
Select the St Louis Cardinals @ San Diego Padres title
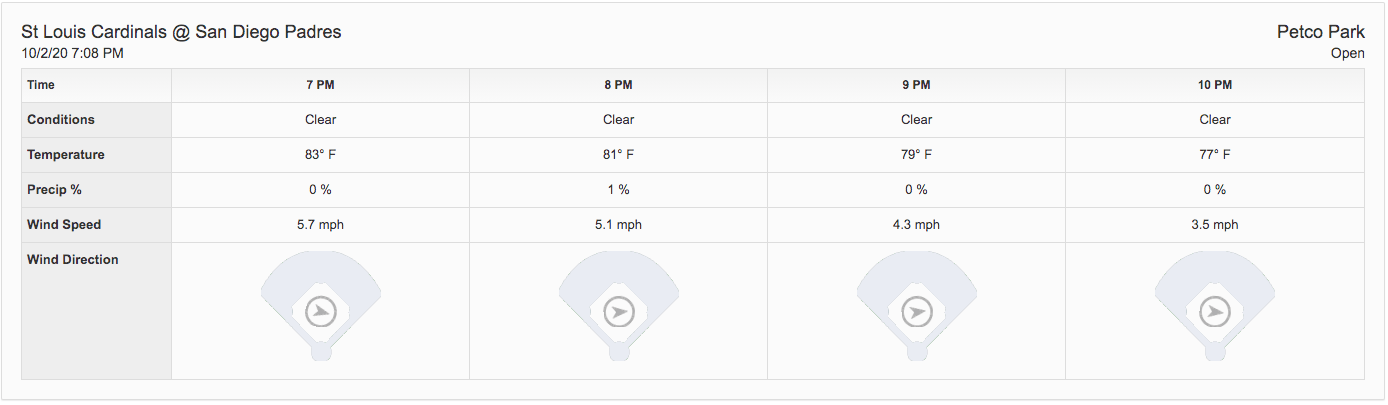(x=181, y=32)
